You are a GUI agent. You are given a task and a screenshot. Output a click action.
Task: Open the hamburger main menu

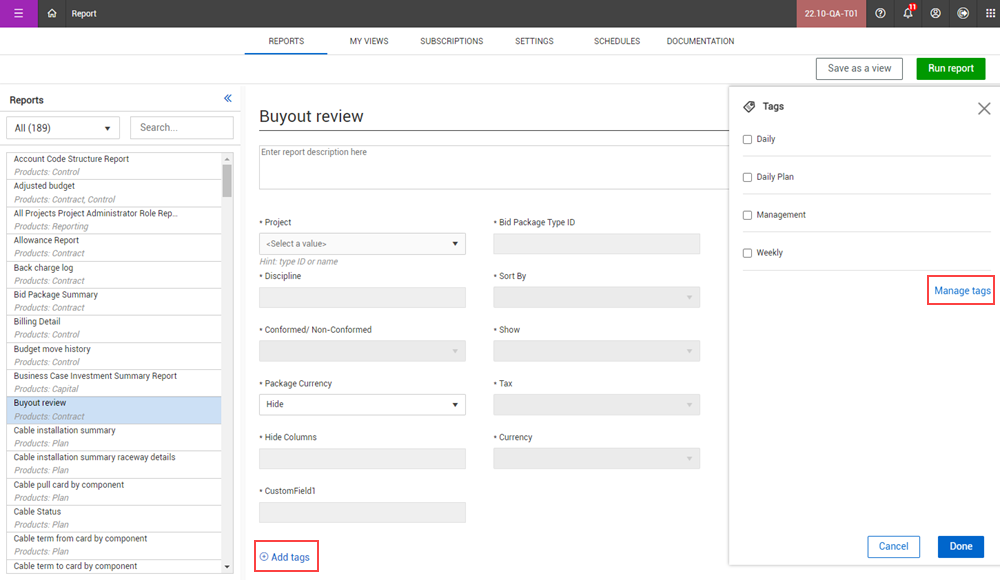coord(18,13)
